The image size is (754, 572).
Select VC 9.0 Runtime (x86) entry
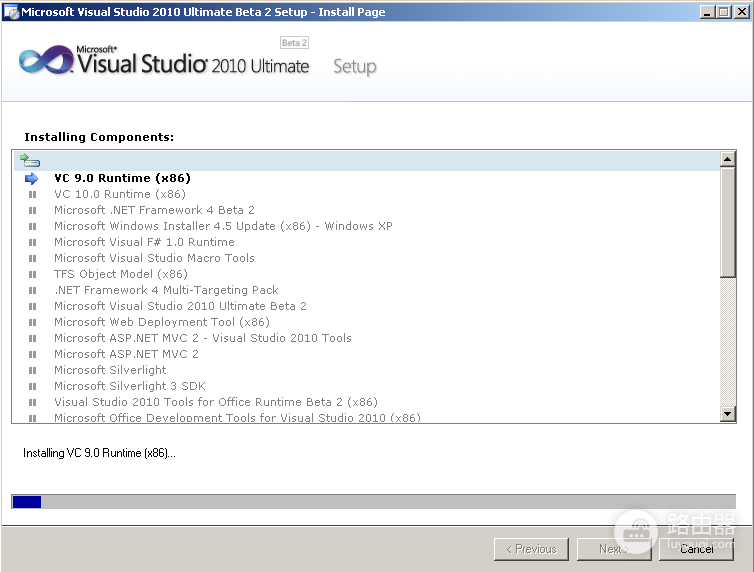(x=122, y=178)
